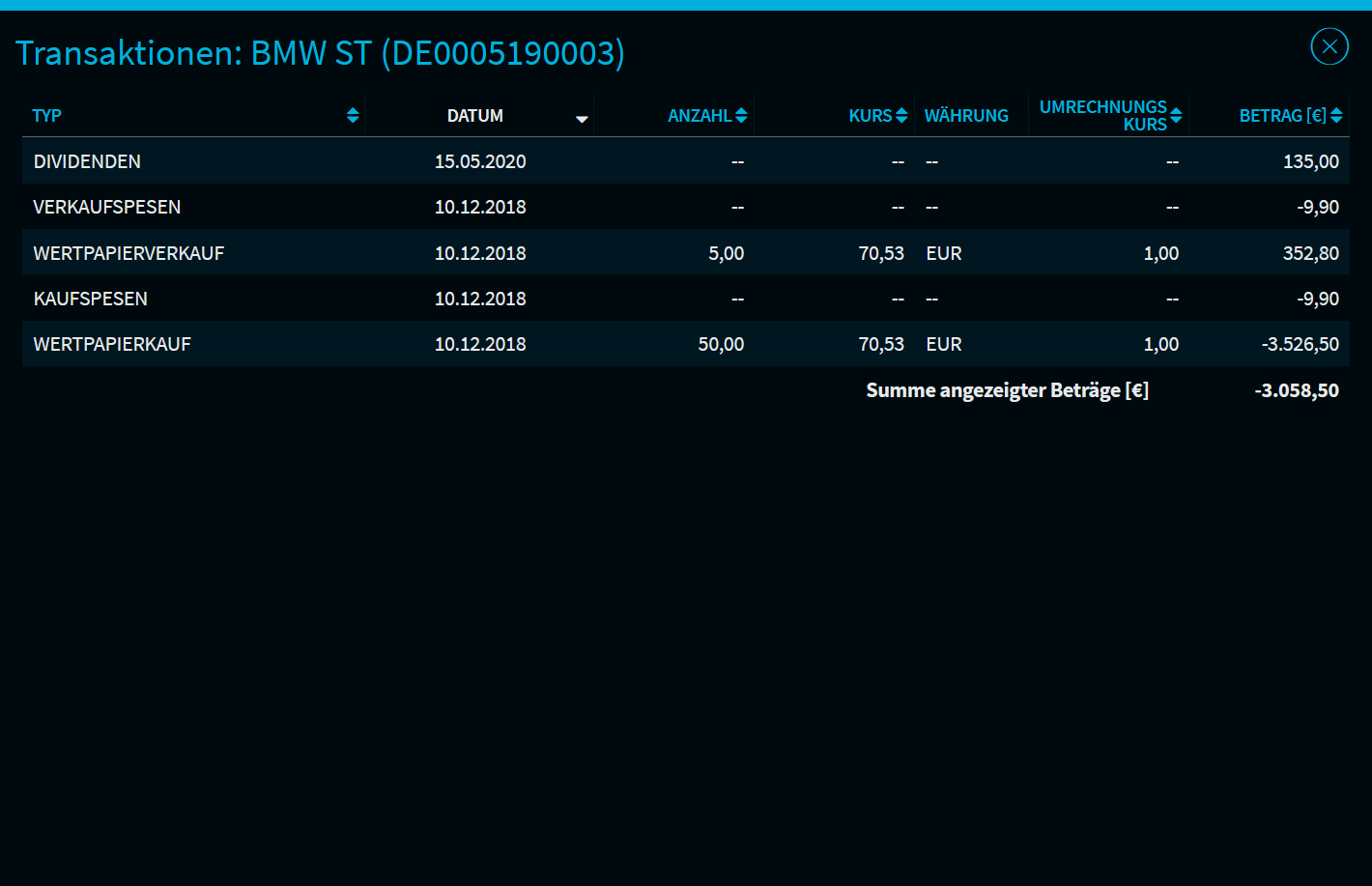Select the DIVIDENDEN transaction row
Image resolution: width=1372 pixels, height=886 pixels.
[x=87, y=161]
